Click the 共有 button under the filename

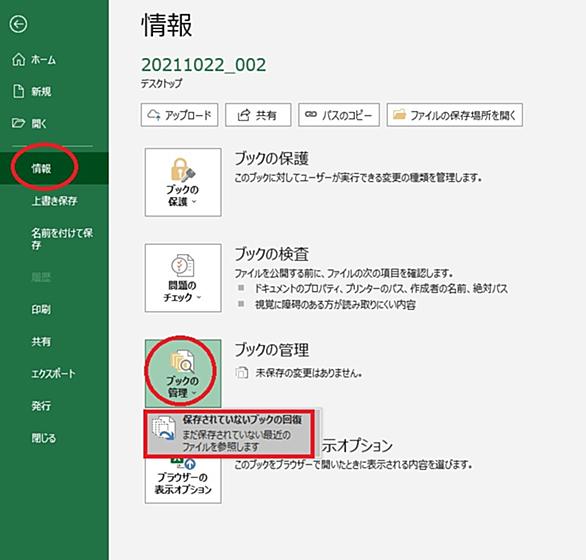258,115
